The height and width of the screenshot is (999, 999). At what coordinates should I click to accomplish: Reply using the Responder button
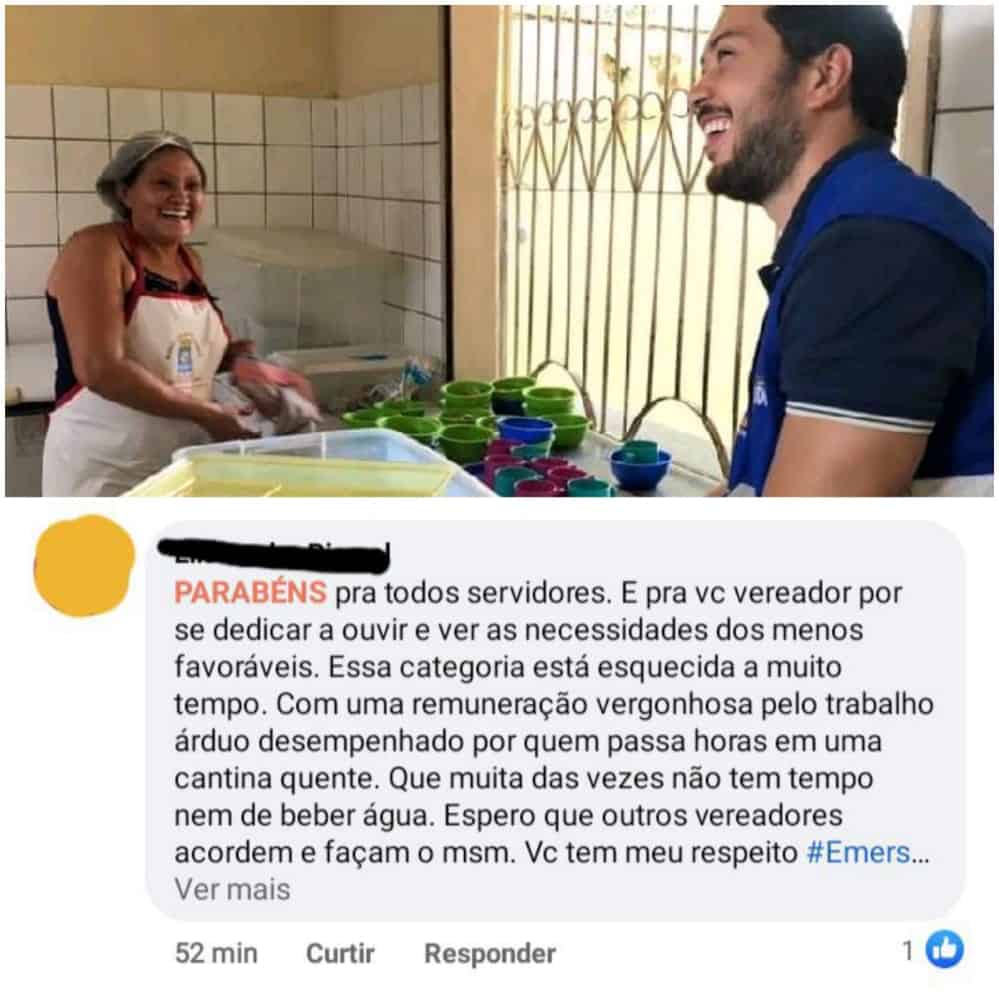tap(489, 954)
